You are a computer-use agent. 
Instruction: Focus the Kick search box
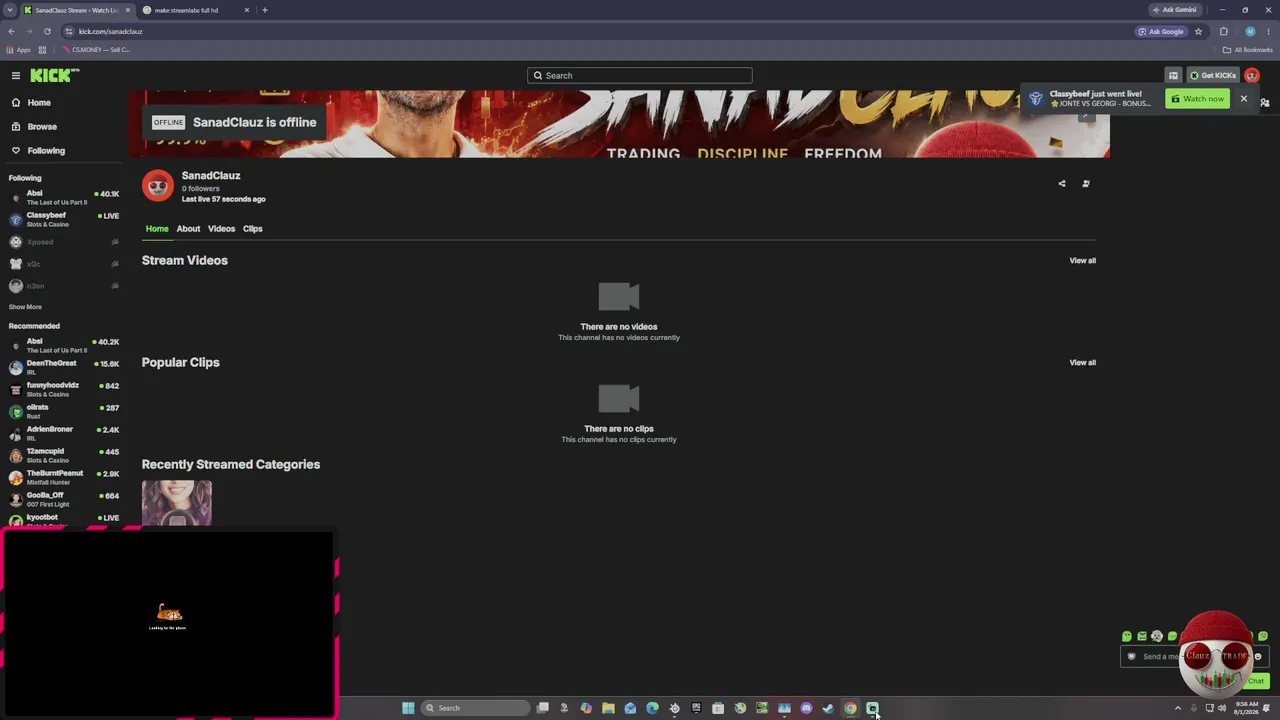pyautogui.click(x=640, y=75)
